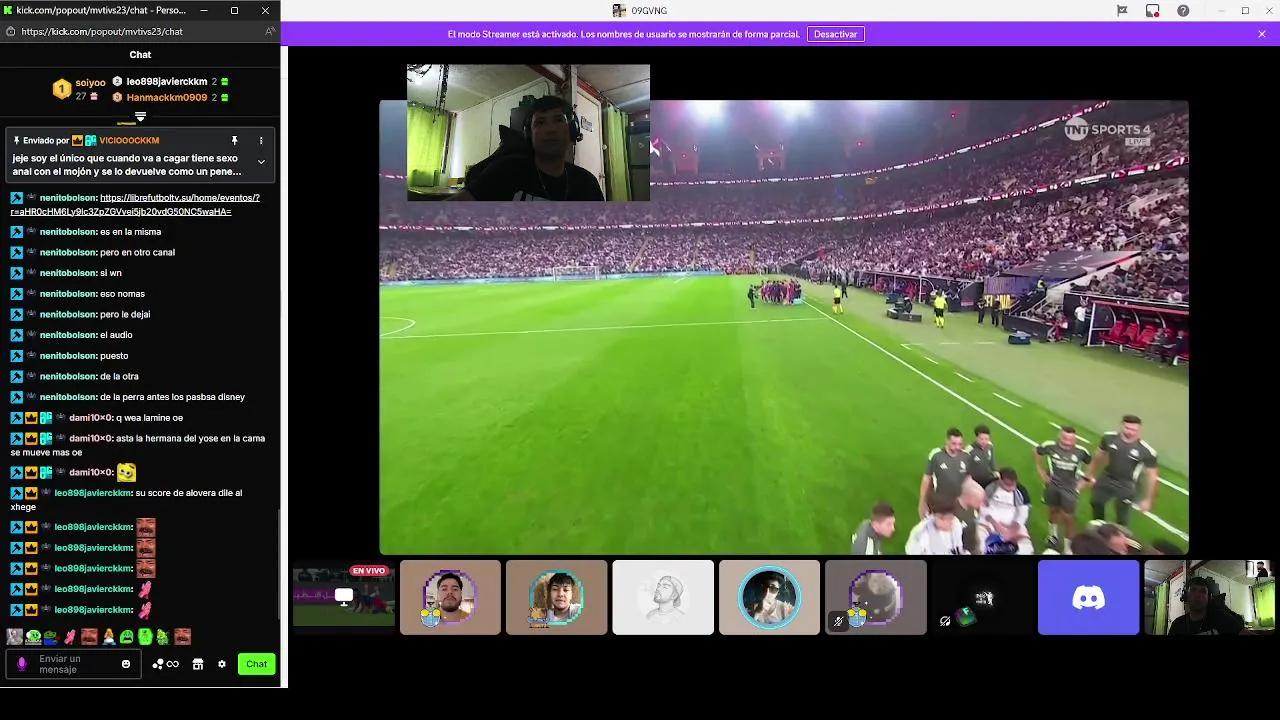Viewport: 1280px width, 720px height.
Task: Open Discord inbox flag icon
Action: 1122,11
